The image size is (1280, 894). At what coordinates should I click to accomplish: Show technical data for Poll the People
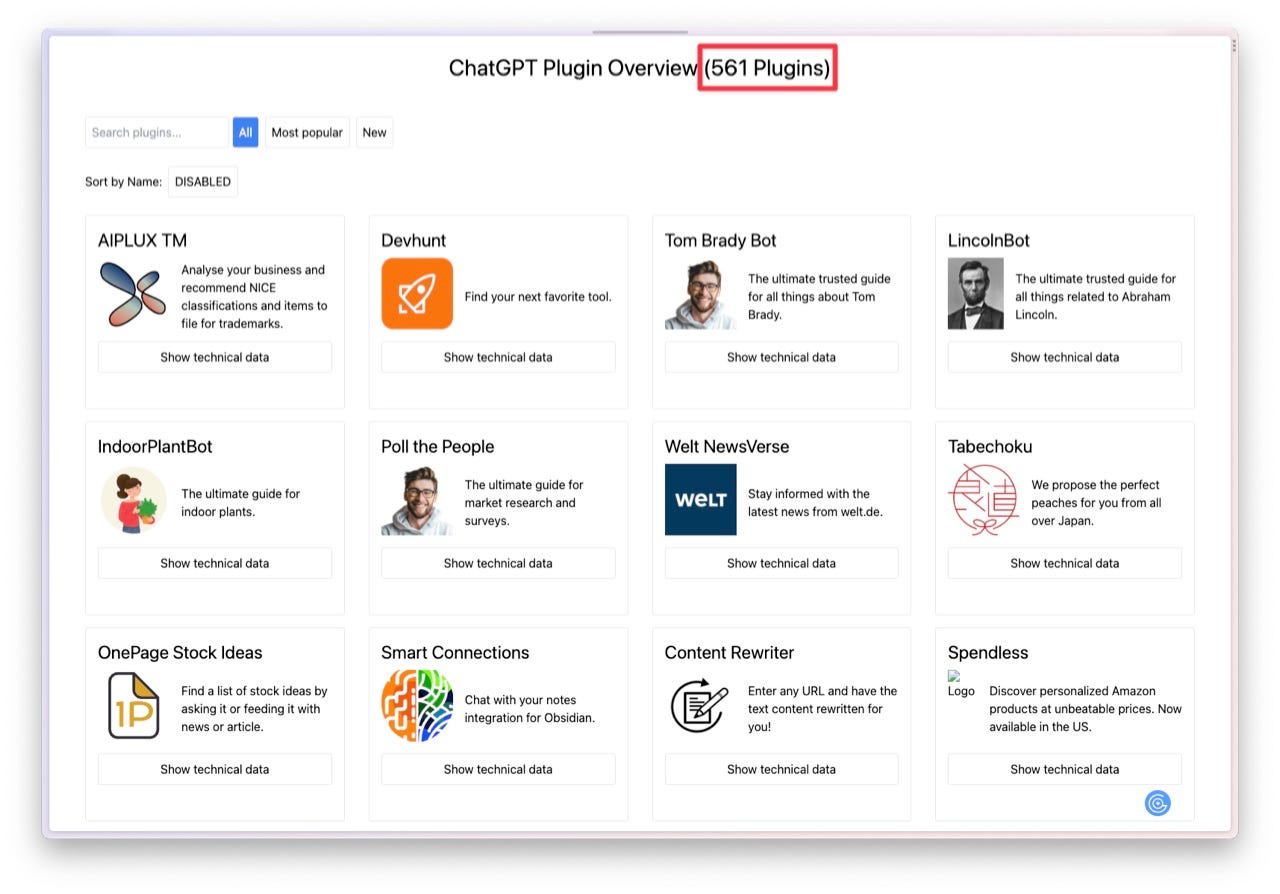click(x=498, y=563)
